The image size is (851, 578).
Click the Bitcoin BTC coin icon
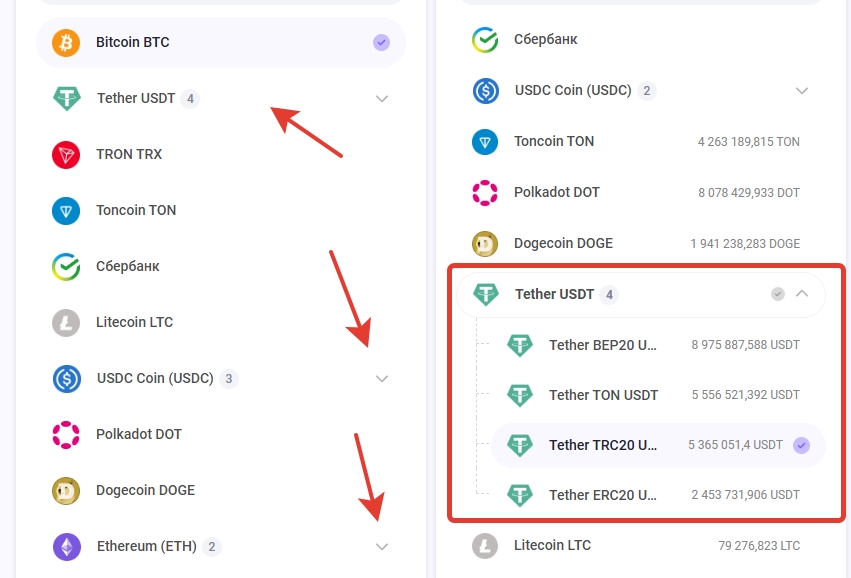[x=68, y=43]
